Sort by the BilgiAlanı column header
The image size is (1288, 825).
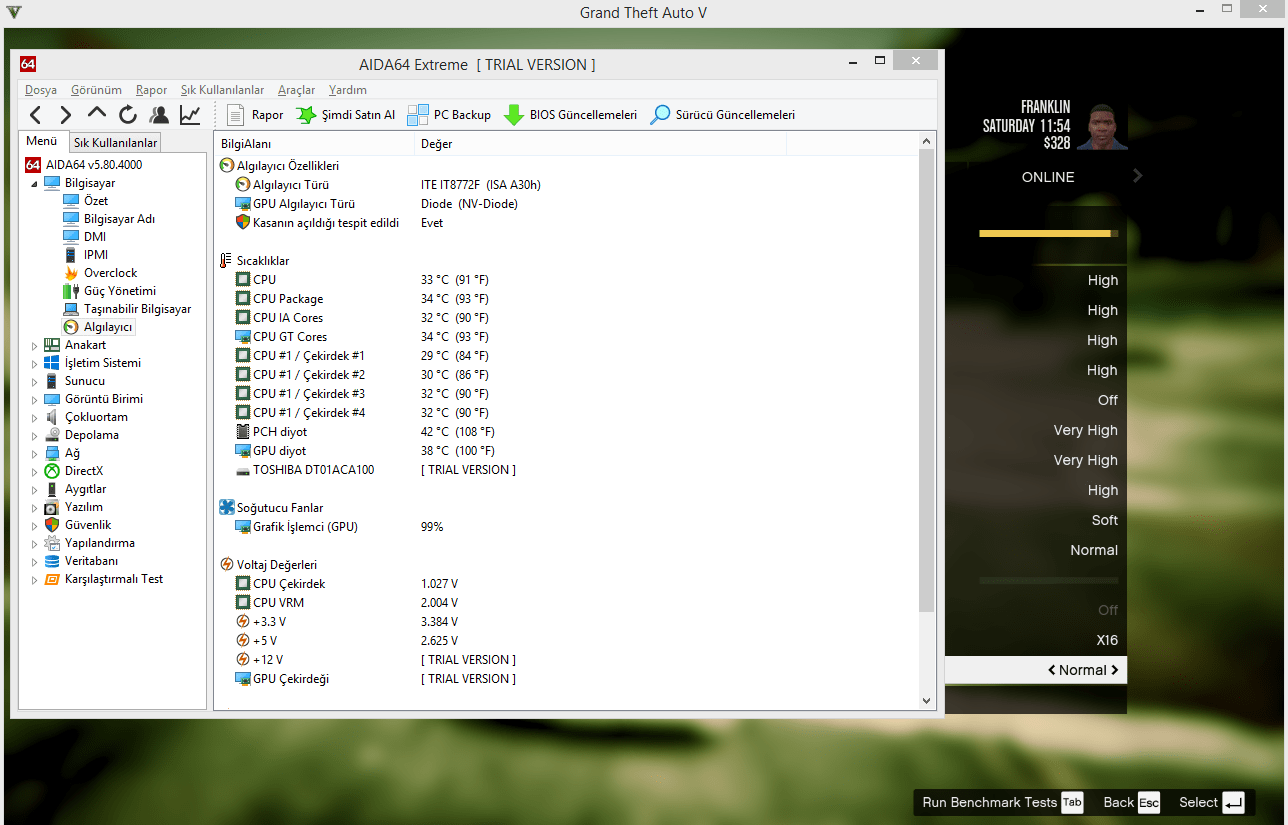coord(314,144)
